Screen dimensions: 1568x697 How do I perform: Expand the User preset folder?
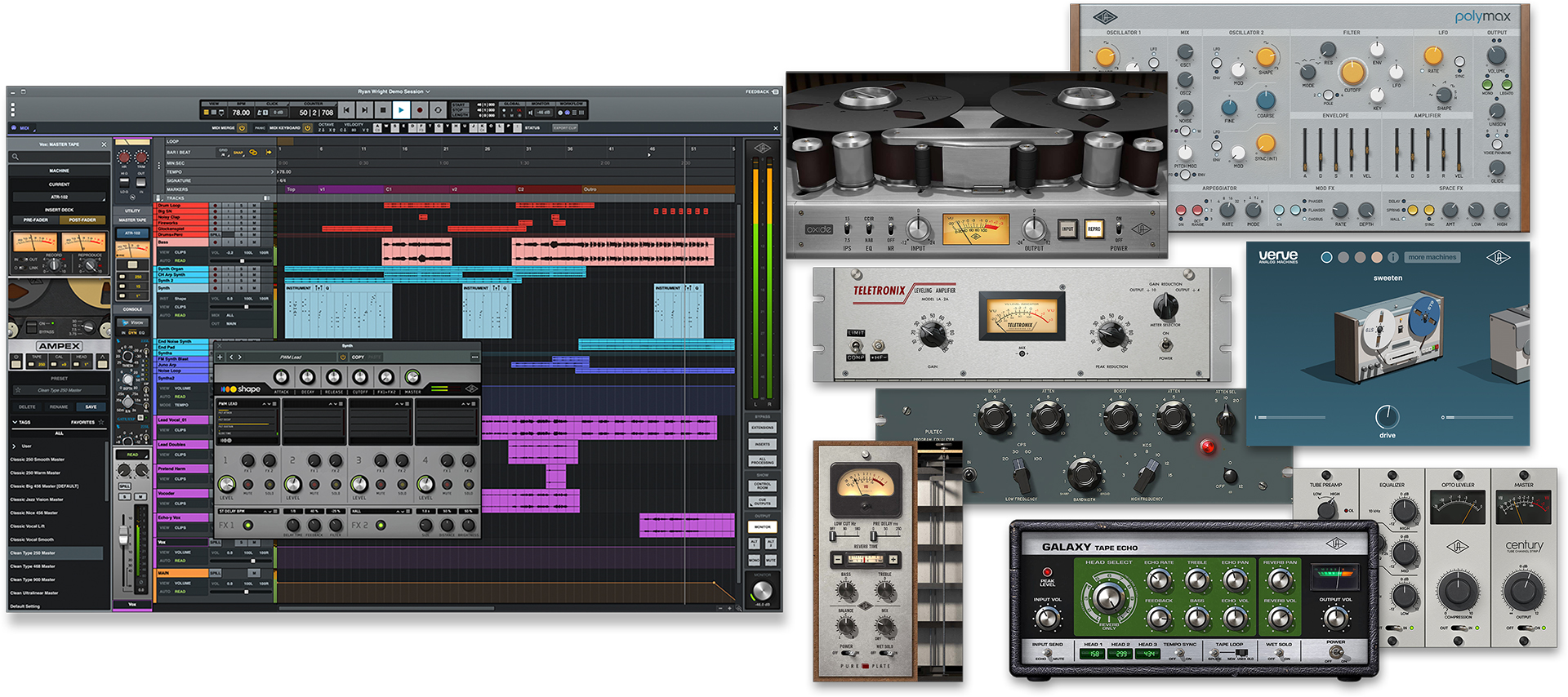pyautogui.click(x=14, y=446)
